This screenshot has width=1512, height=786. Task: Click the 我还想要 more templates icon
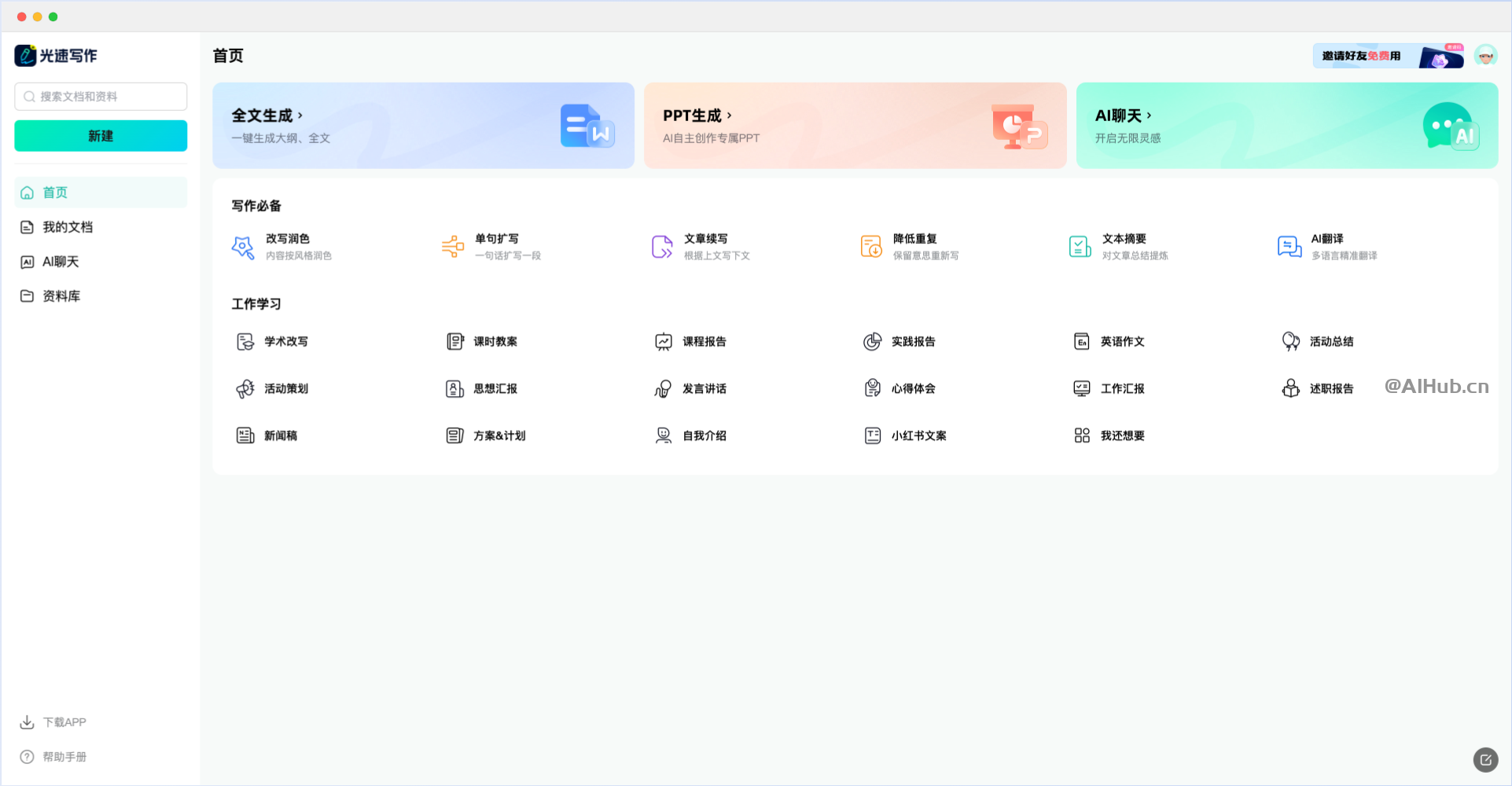[x=1082, y=435]
